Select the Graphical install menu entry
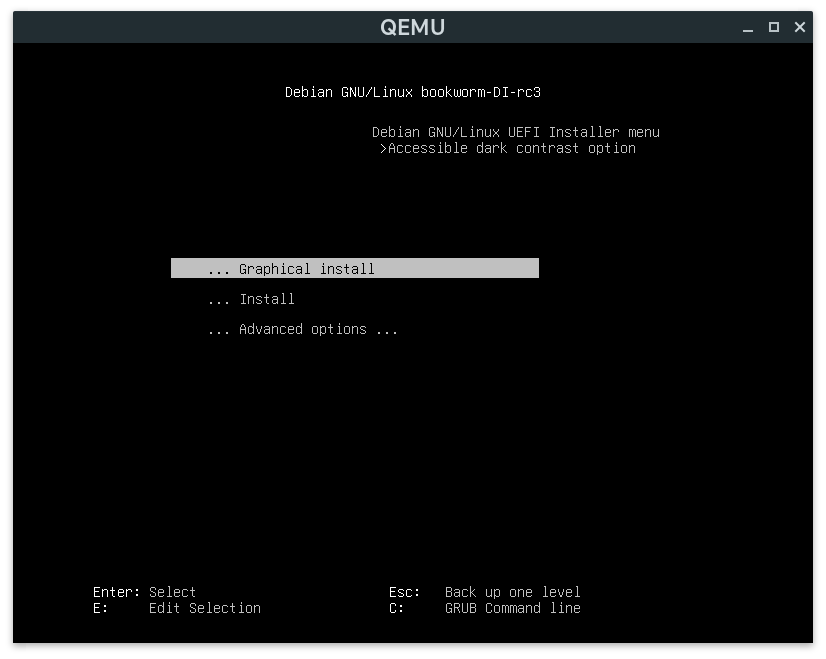This screenshot has height=659, width=826. pyautogui.click(x=355, y=268)
